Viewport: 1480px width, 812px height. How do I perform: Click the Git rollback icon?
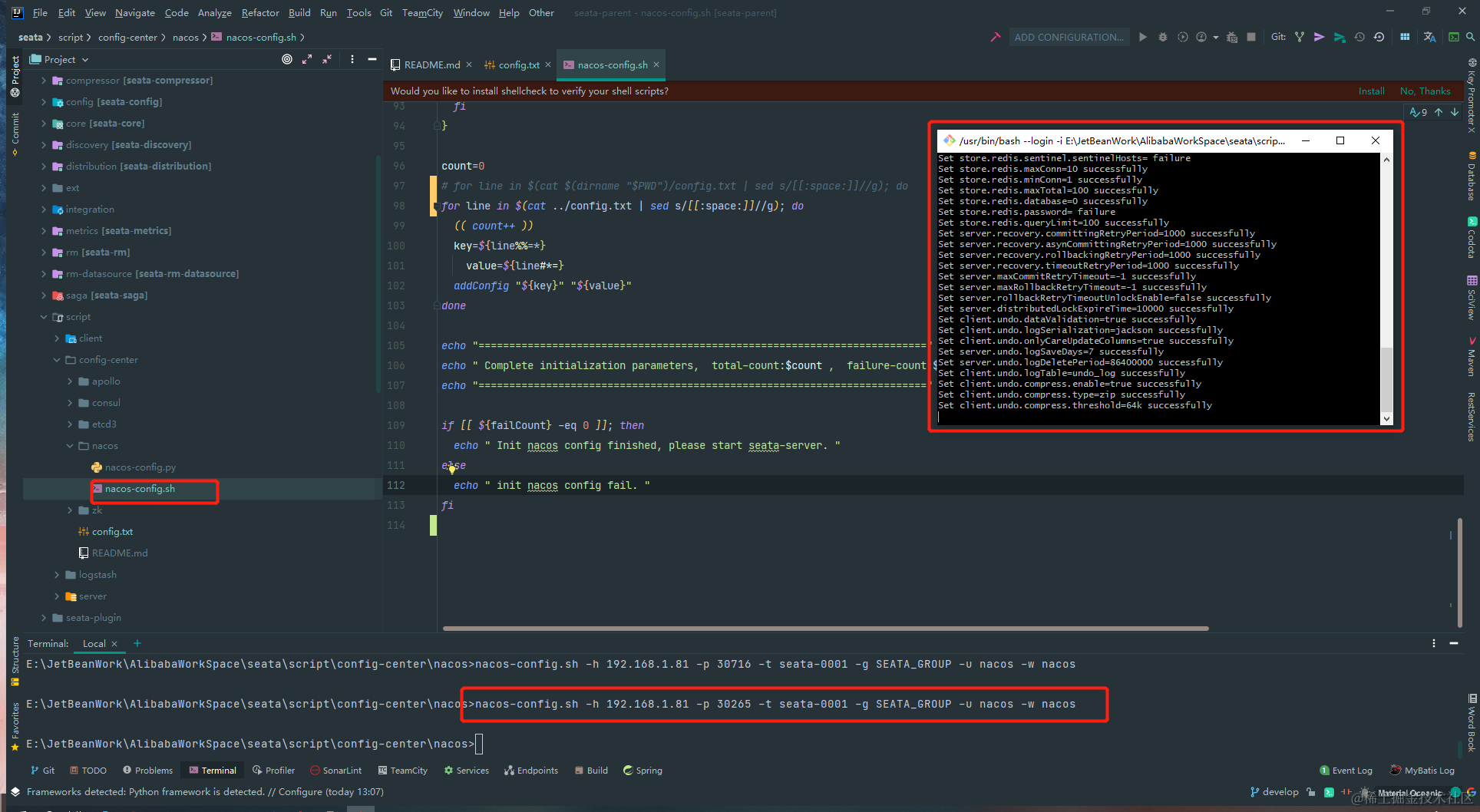click(x=1379, y=37)
